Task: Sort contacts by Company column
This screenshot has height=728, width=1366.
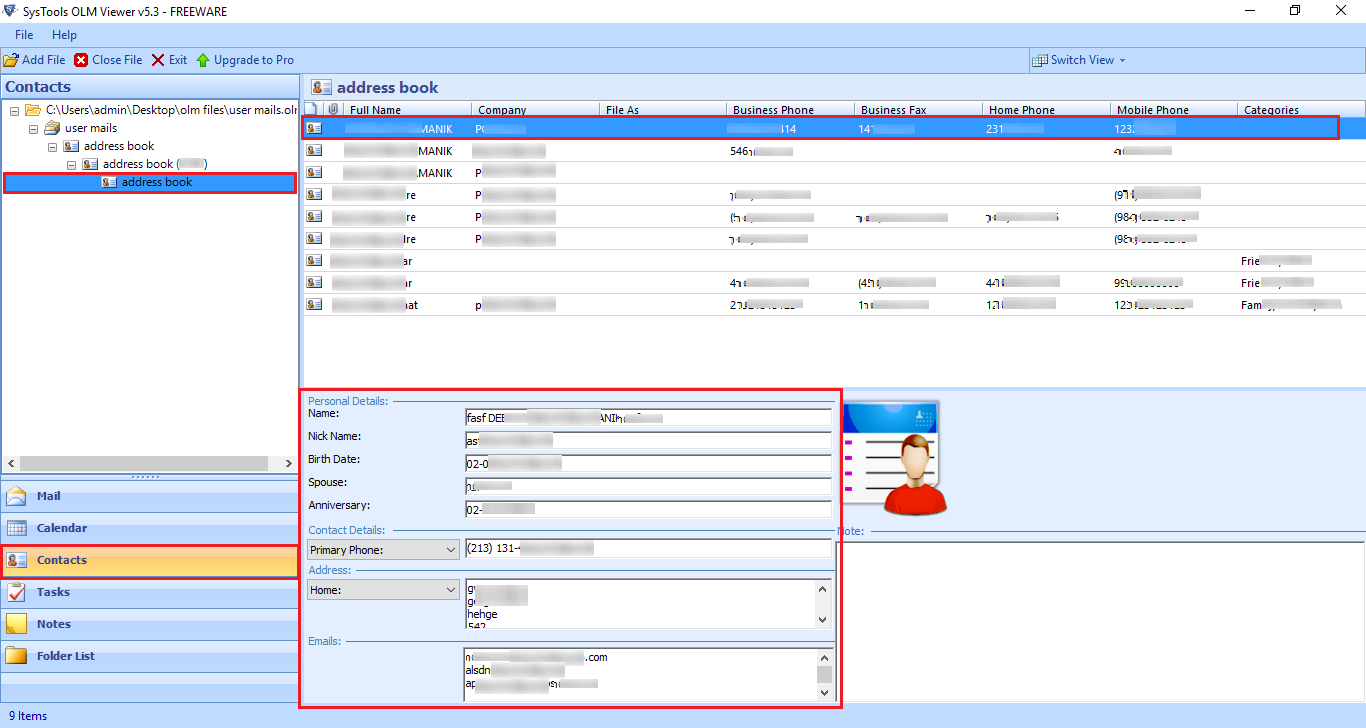Action: [x=536, y=110]
